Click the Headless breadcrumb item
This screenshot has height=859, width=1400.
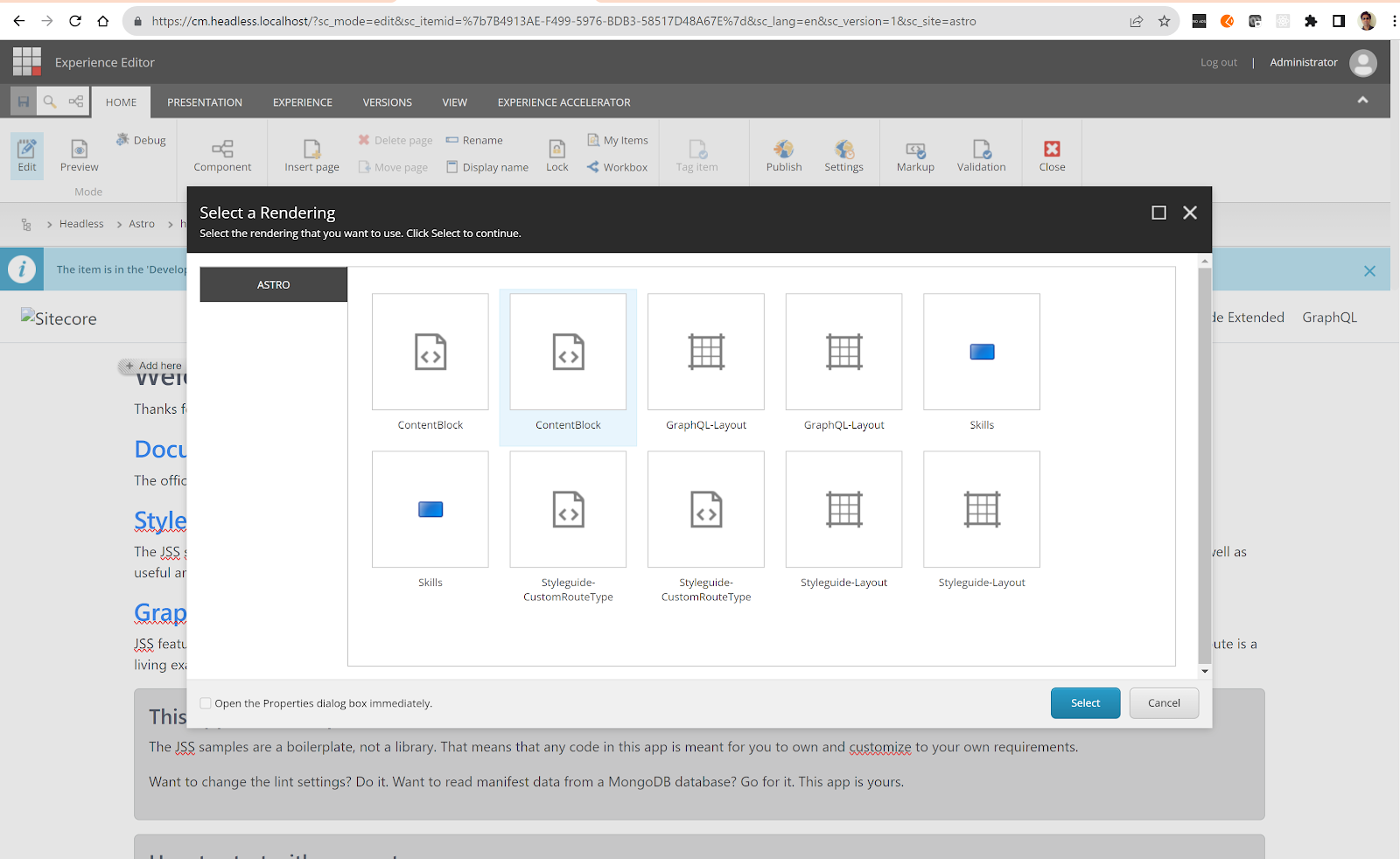tap(81, 224)
